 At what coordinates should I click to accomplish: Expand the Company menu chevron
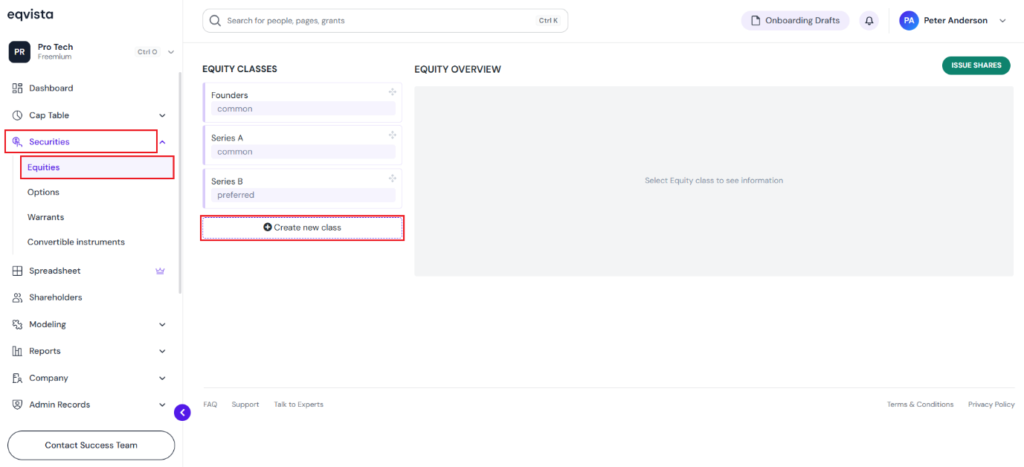point(163,378)
